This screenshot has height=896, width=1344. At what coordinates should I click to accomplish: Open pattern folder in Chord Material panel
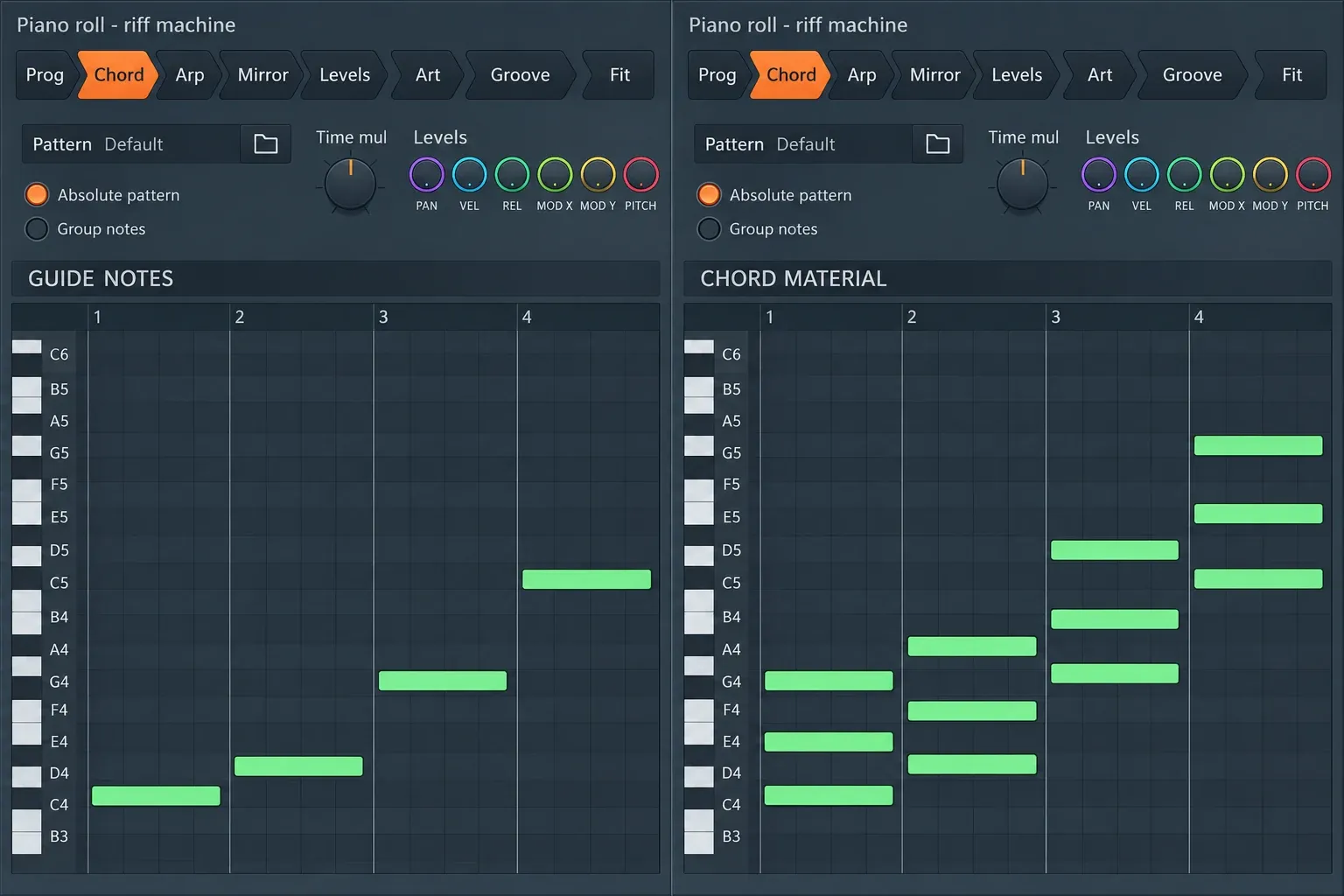[x=938, y=143]
